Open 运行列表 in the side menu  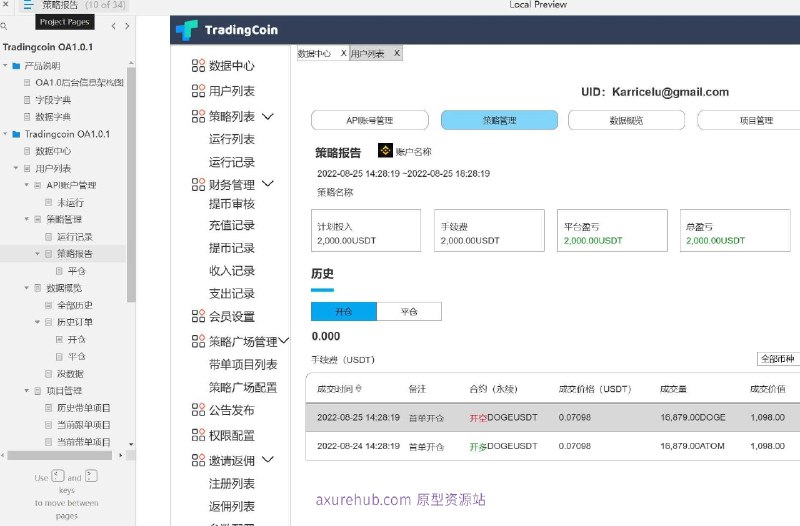232,139
